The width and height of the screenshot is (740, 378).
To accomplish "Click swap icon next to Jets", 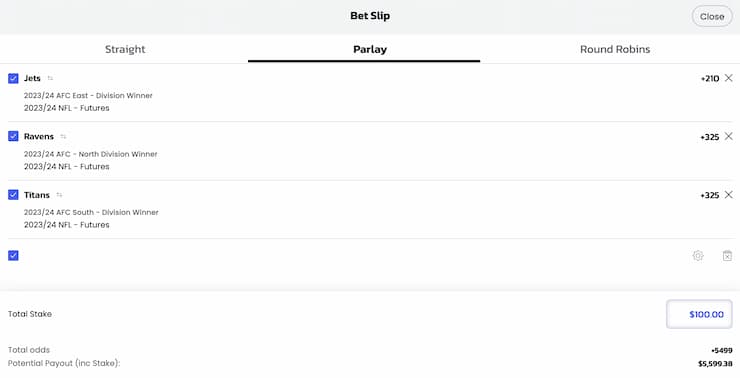I will point(50,78).
